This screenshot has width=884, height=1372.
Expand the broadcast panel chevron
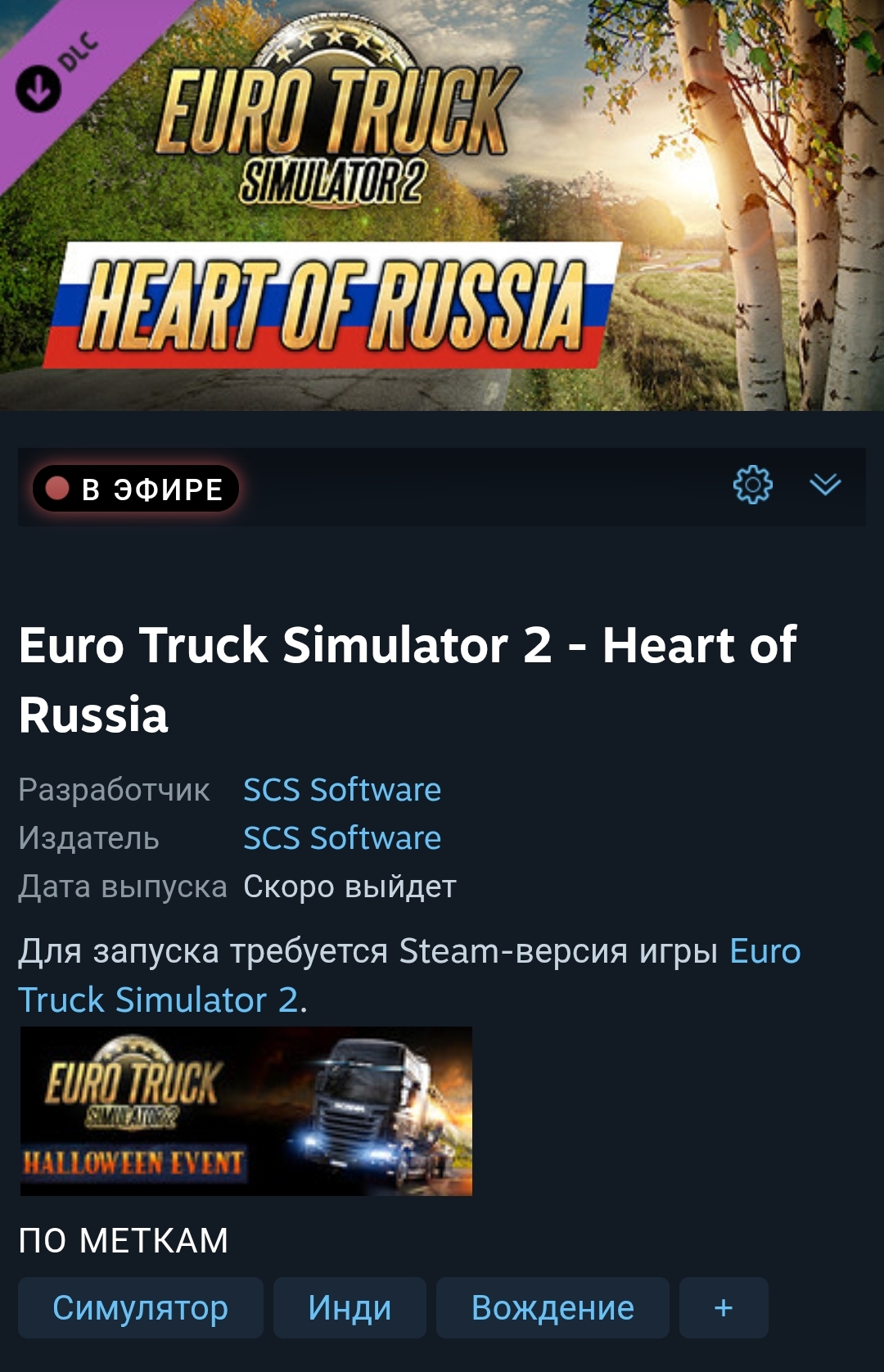[825, 485]
